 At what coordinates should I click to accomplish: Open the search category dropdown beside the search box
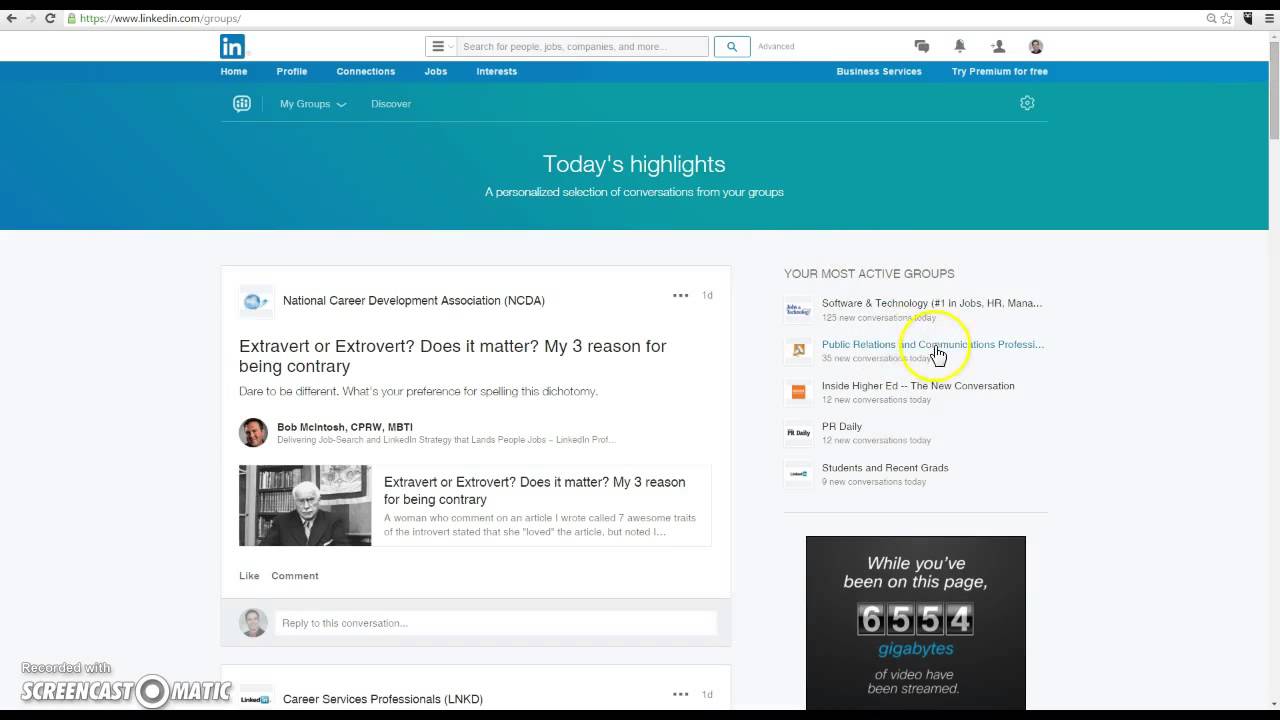[442, 46]
